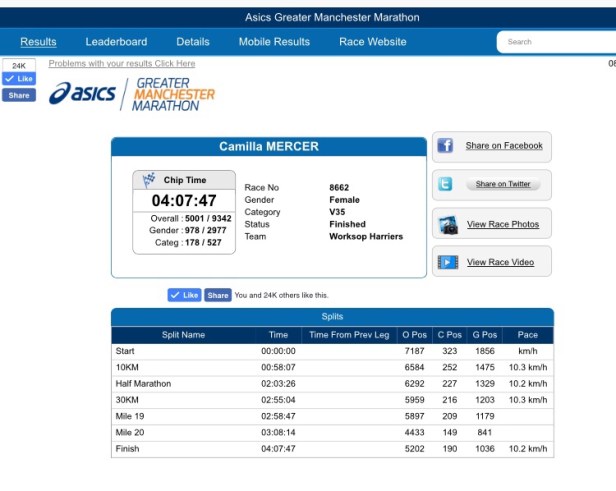This screenshot has width=616, height=491.
Task: Click Share on Facebook link
Action: [504, 146]
